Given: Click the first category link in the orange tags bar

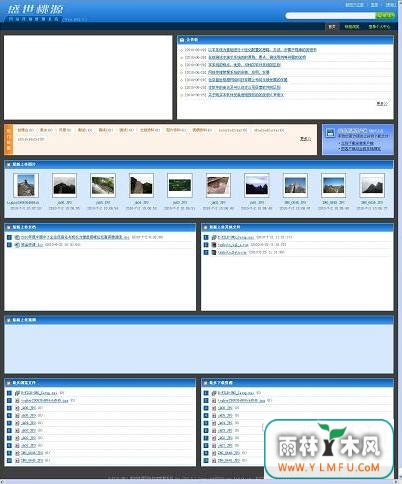Looking at the screenshot, I should click(26, 130).
